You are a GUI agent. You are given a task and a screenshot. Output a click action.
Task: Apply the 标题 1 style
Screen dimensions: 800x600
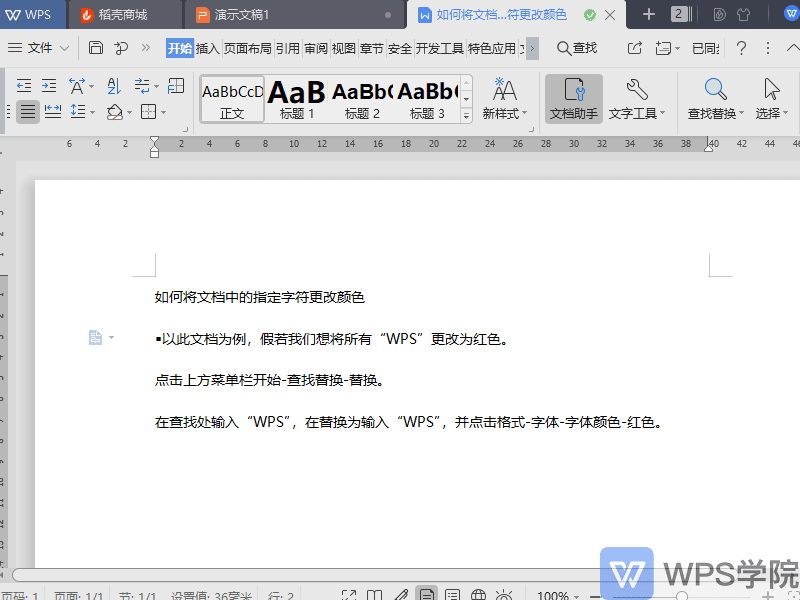point(296,99)
